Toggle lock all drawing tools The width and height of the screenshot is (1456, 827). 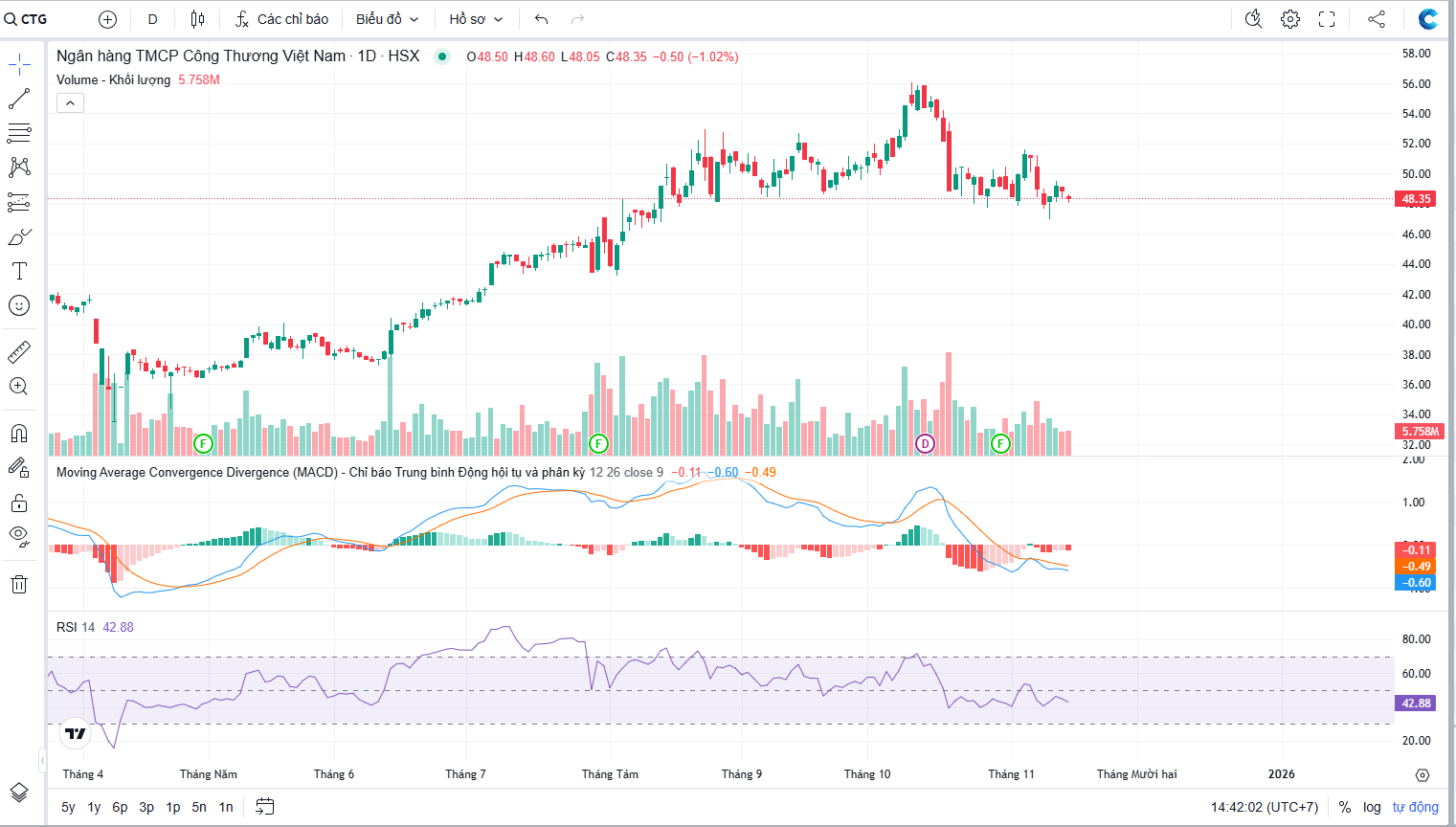click(x=19, y=503)
